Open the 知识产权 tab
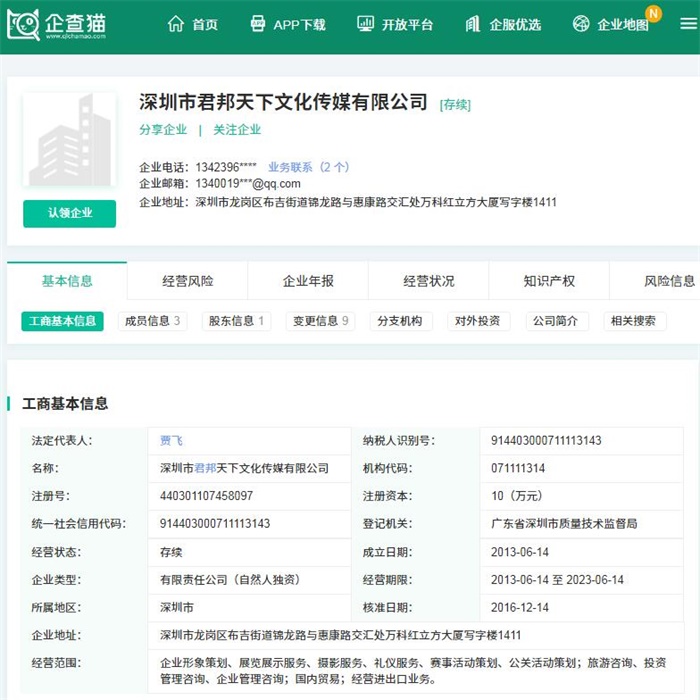The height and width of the screenshot is (700, 700). (549, 281)
